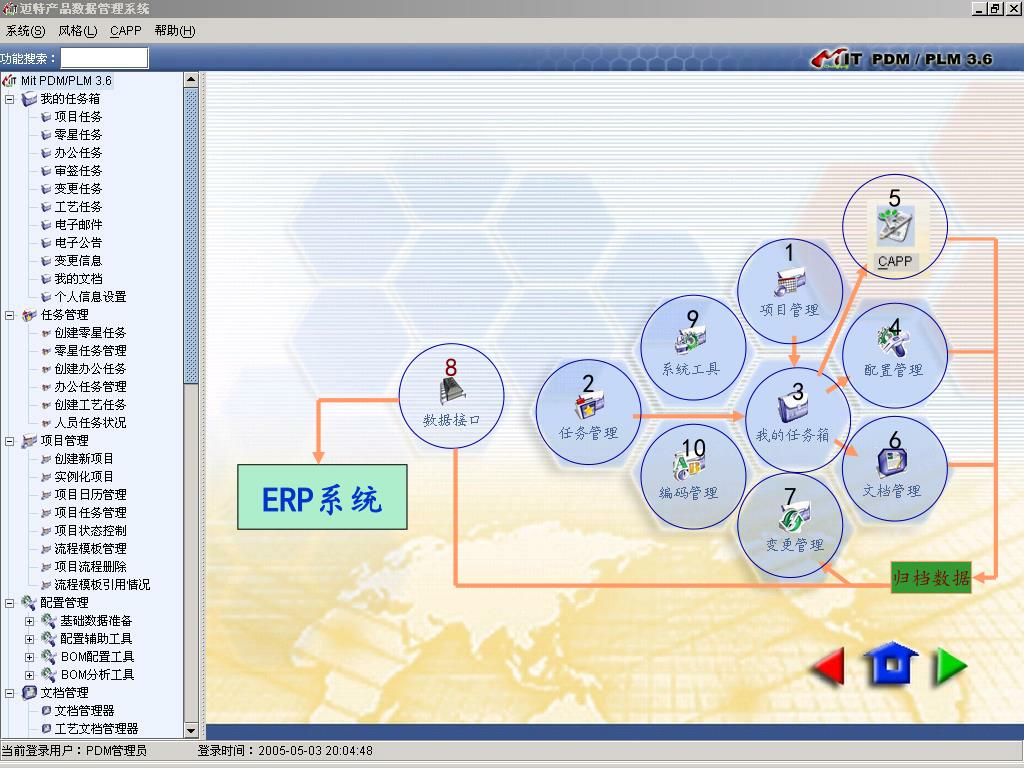Open the 项目管理 circle icon numbered 1
The width and height of the screenshot is (1024, 768).
click(790, 291)
